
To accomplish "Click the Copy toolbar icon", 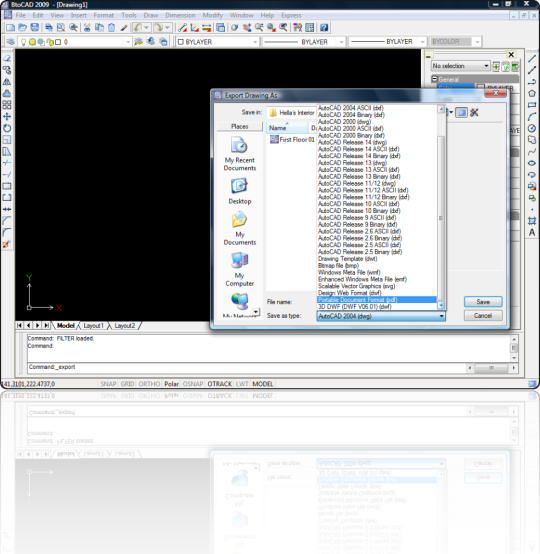I will click(100, 28).
